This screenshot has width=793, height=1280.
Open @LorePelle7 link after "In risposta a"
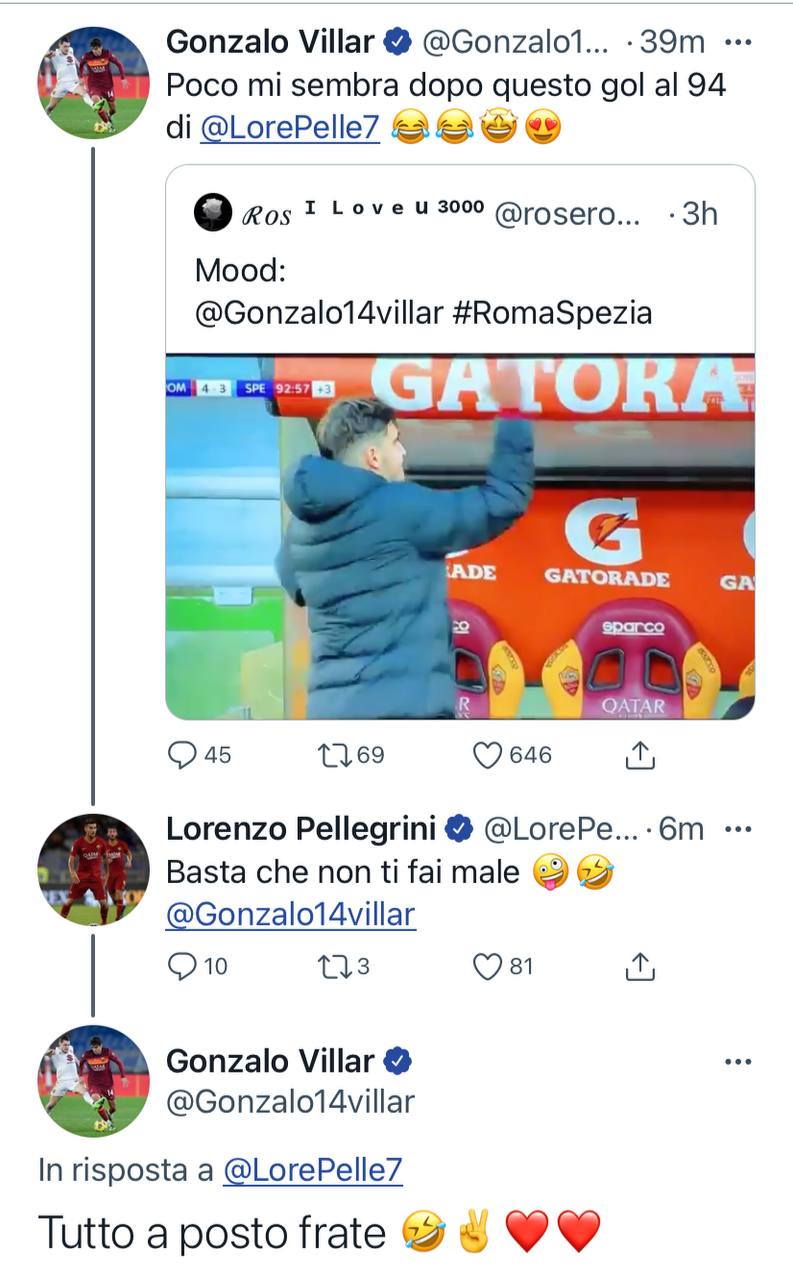pyautogui.click(x=312, y=1171)
